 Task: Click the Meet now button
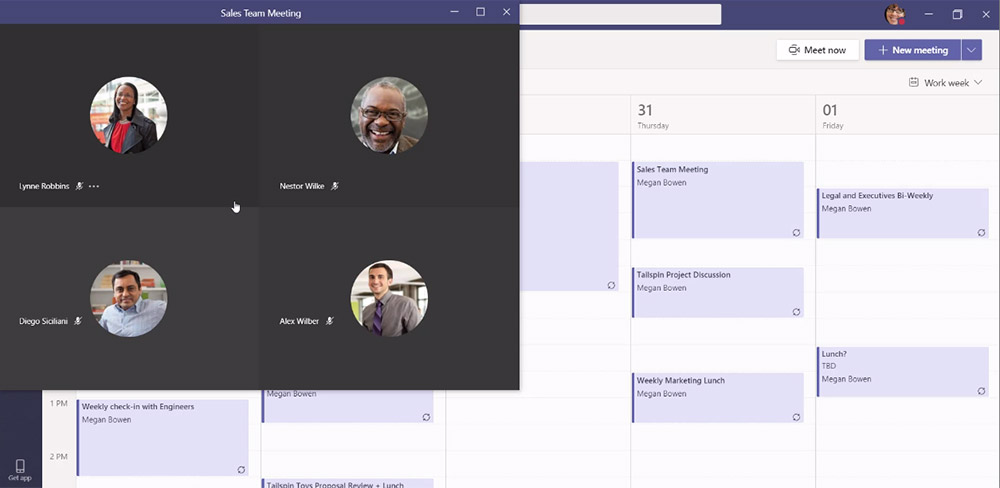tap(817, 50)
